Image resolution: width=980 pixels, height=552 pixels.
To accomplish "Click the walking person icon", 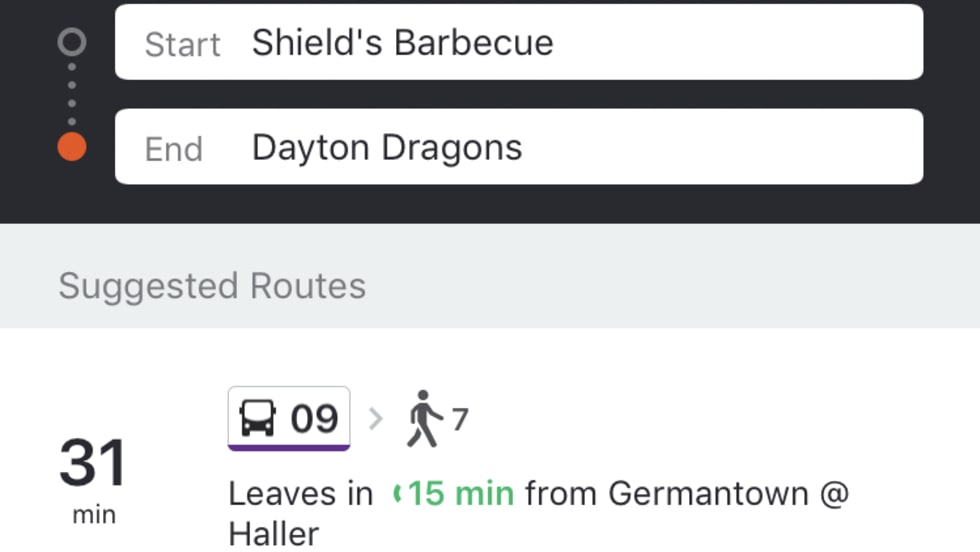I will click(425, 418).
